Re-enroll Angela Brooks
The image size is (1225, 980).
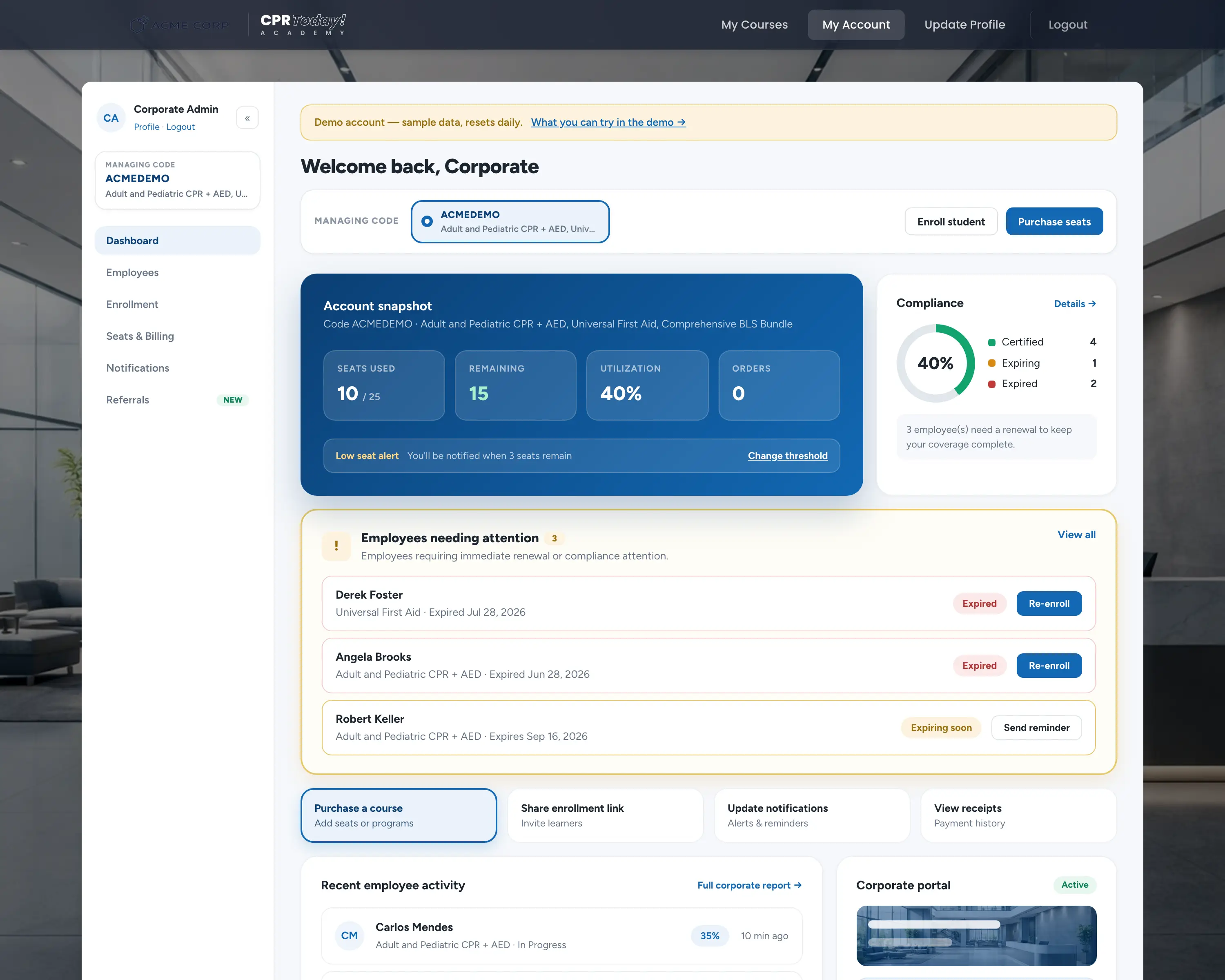[1049, 665]
